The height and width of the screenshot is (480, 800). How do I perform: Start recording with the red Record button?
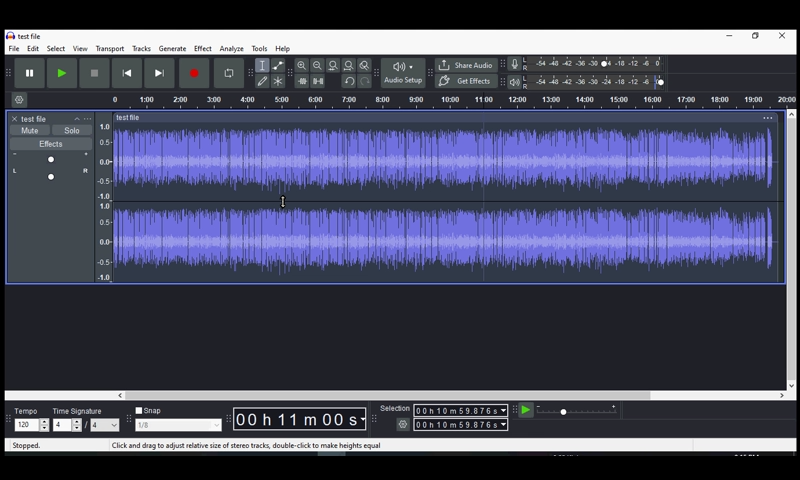[194, 73]
